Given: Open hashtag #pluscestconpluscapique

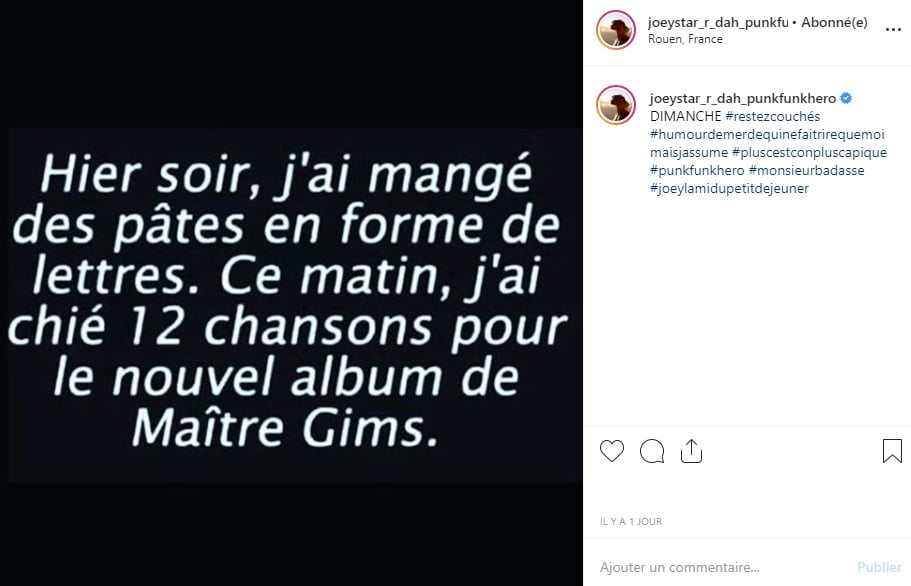Looking at the screenshot, I should [x=809, y=152].
